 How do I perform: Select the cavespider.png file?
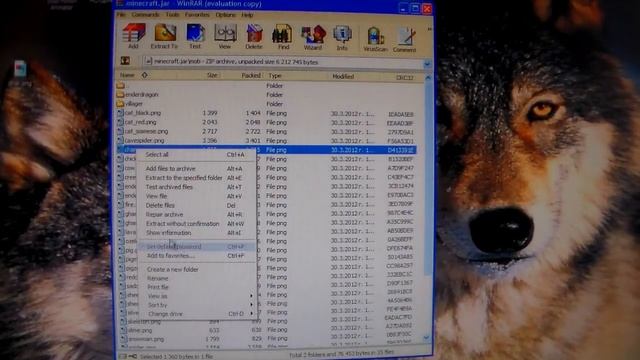tap(144, 140)
